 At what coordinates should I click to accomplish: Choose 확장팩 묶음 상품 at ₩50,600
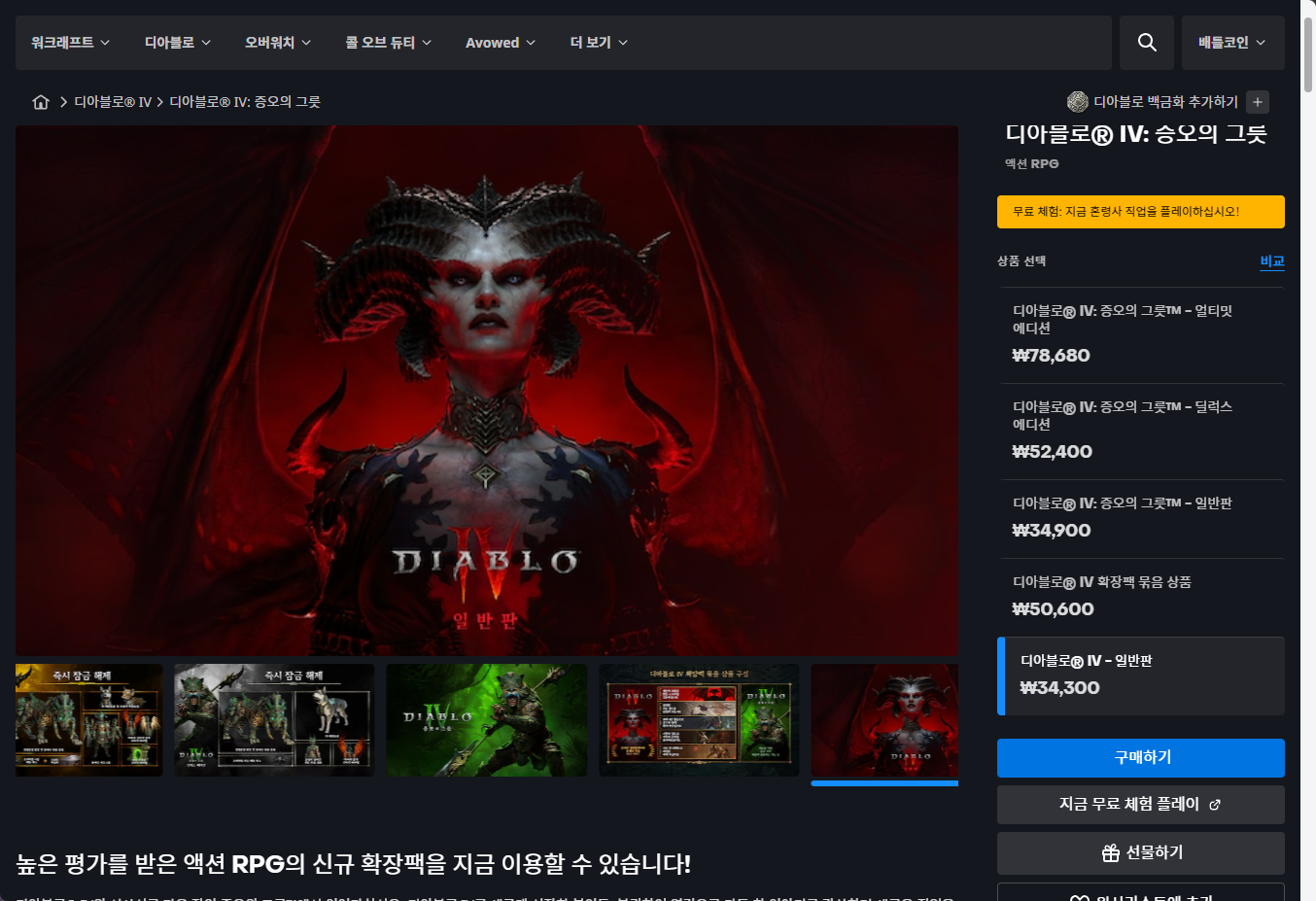[1142, 597]
